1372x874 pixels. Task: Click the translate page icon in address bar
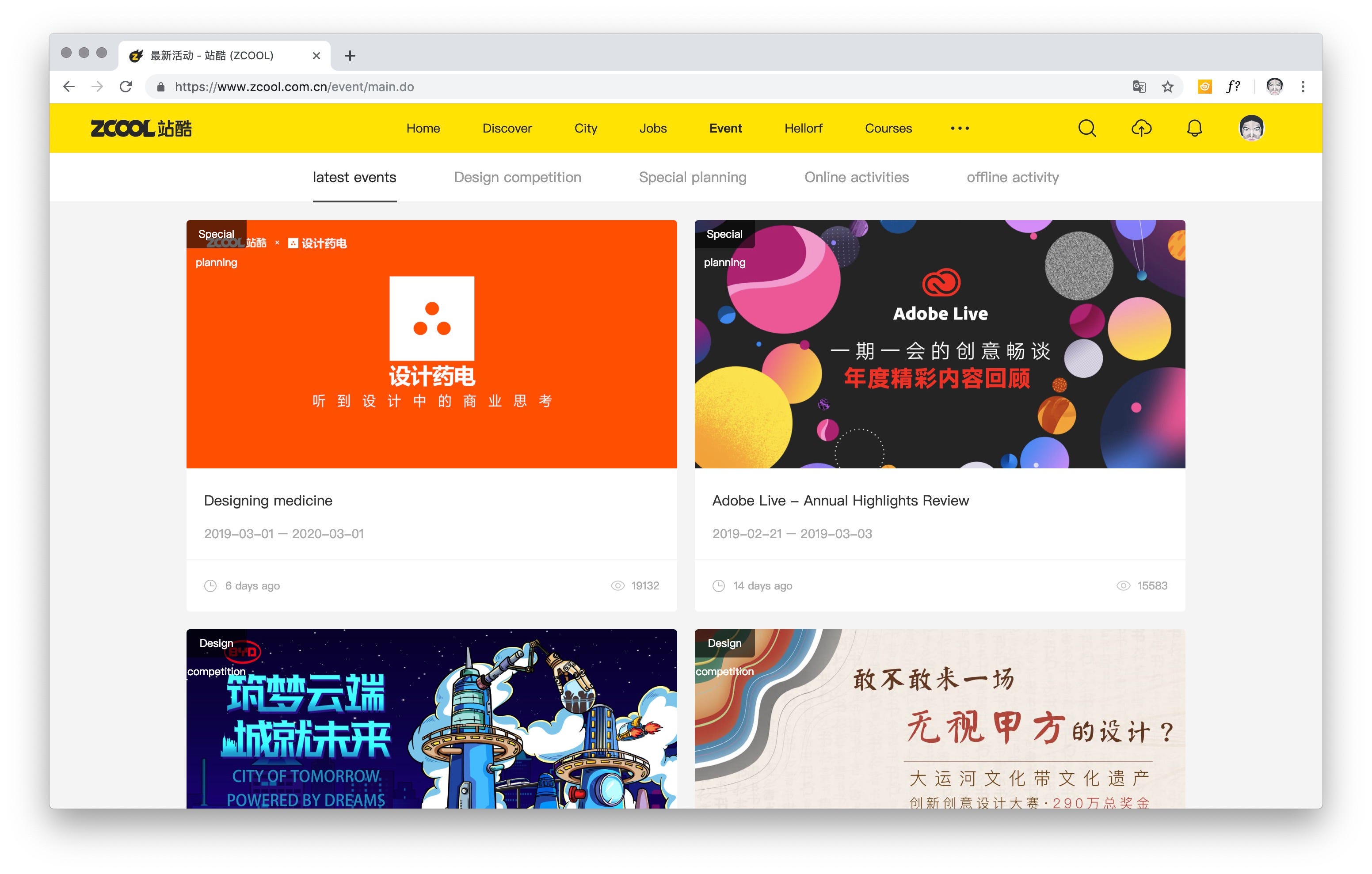click(x=1139, y=87)
